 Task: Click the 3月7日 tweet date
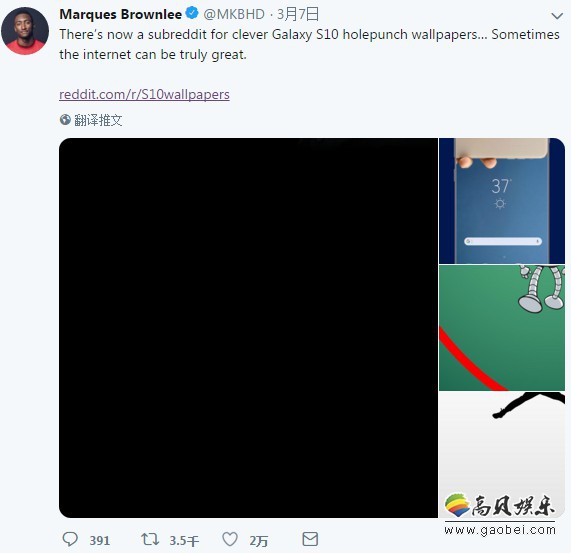click(298, 14)
